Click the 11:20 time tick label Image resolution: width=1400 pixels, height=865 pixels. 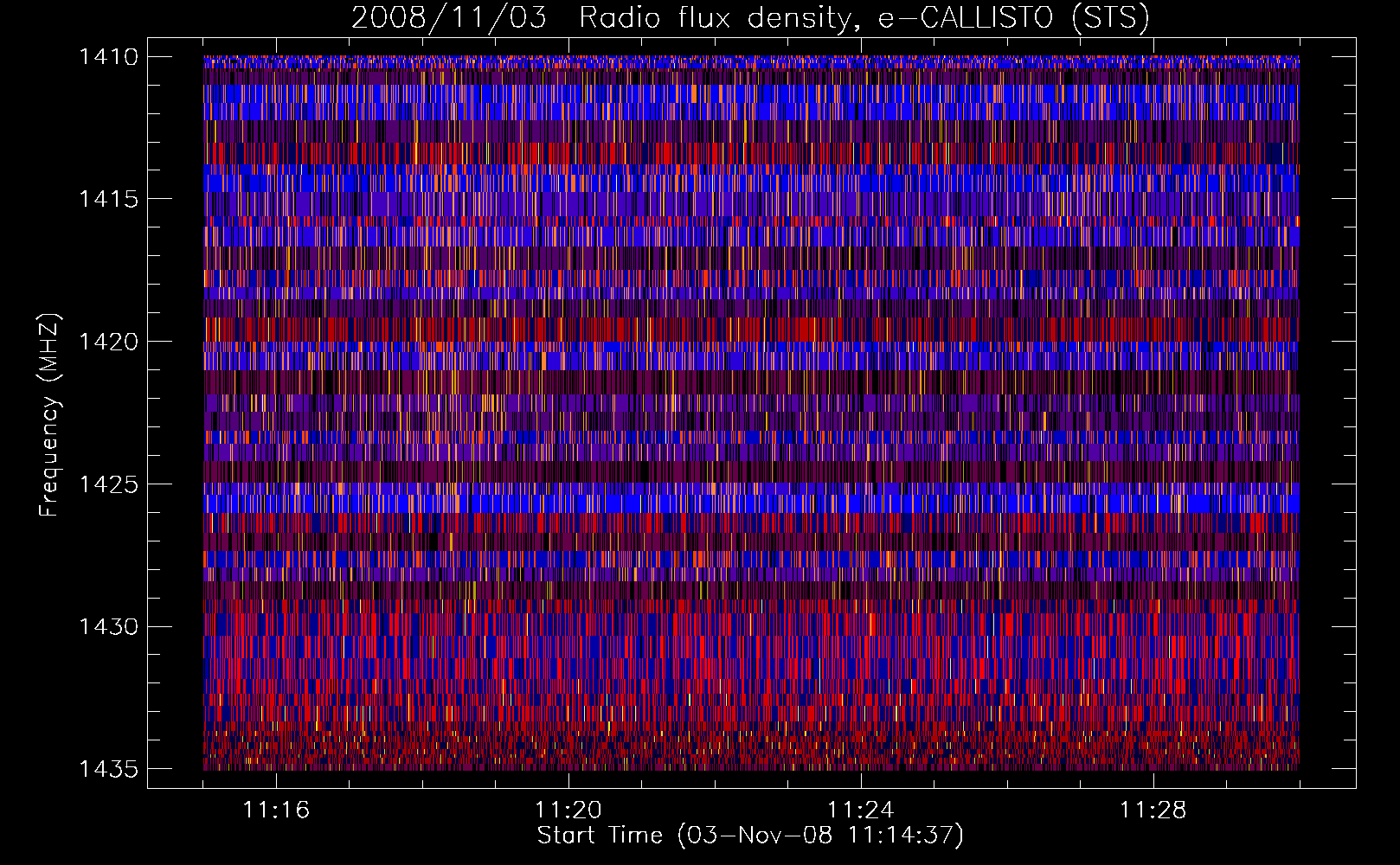click(x=568, y=811)
